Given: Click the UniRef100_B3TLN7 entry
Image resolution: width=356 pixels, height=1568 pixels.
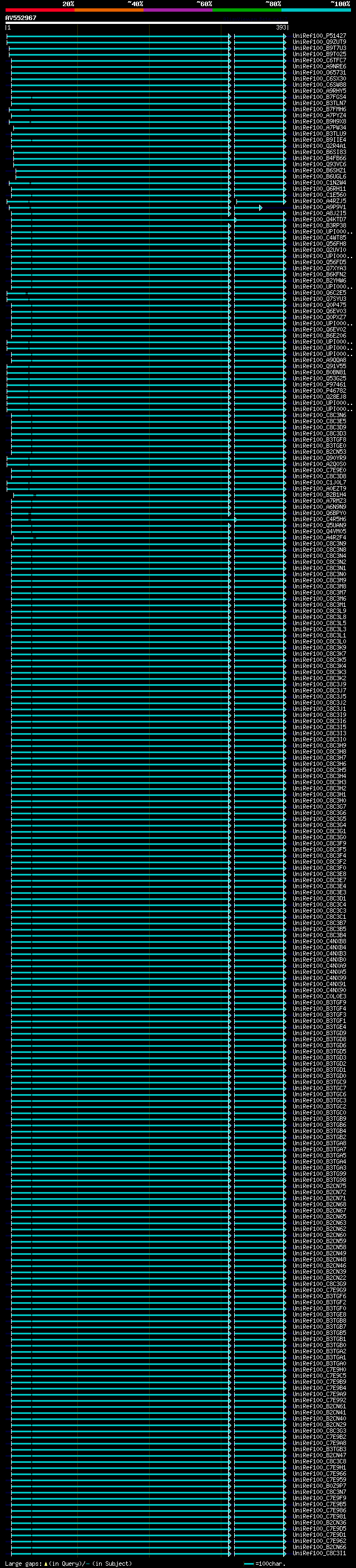Looking at the screenshot, I should (x=319, y=103).
